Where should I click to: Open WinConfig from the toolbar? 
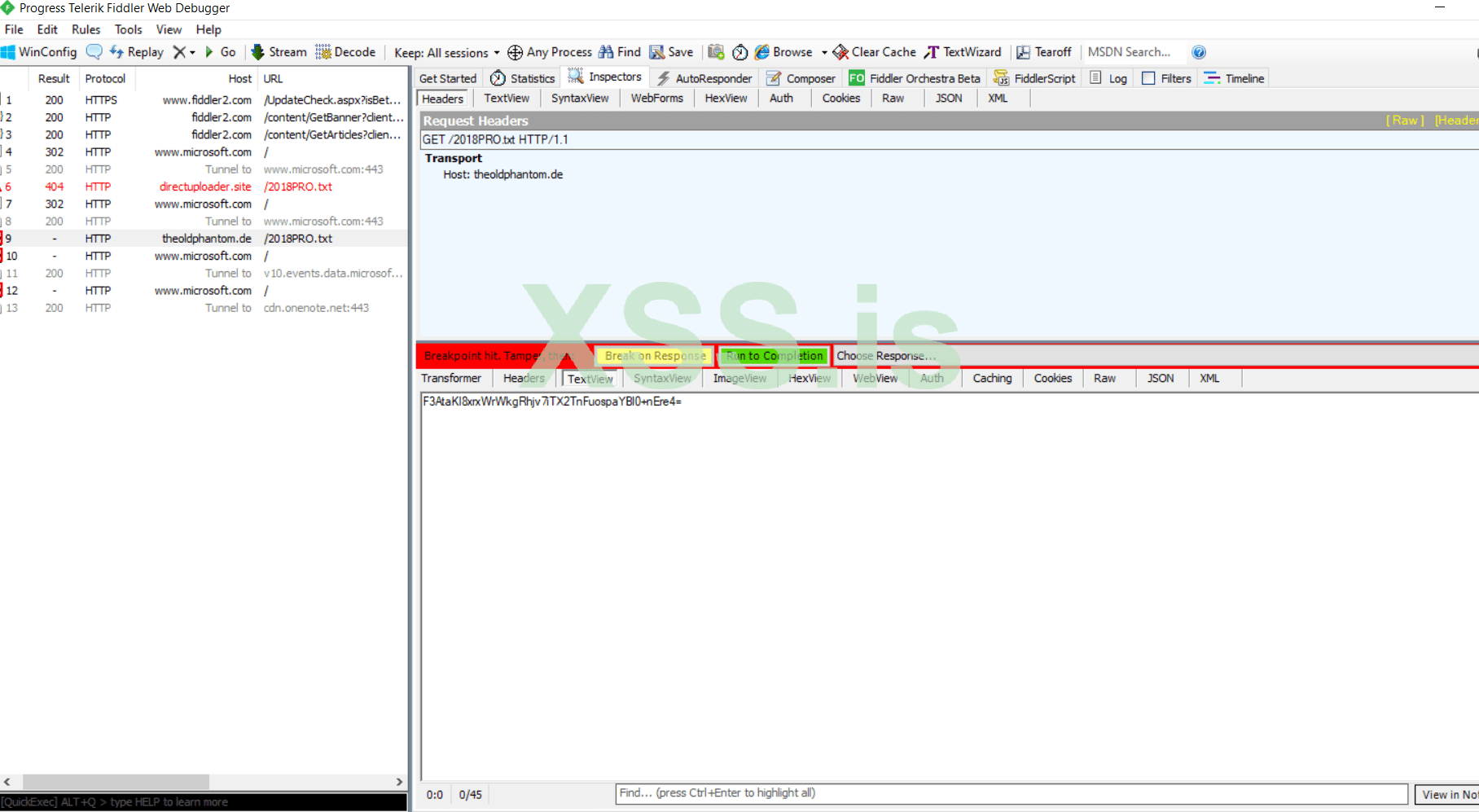pos(39,52)
